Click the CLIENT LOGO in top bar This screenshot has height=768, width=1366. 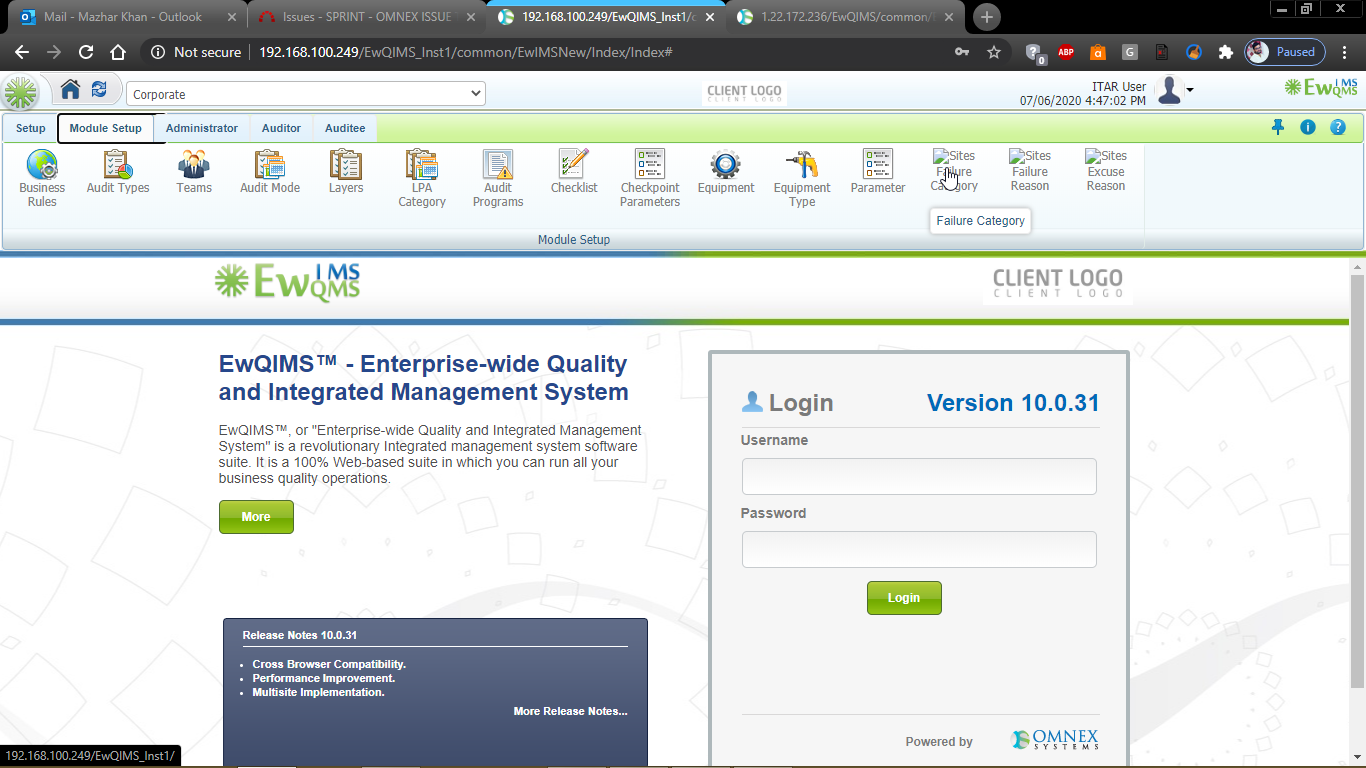point(744,93)
